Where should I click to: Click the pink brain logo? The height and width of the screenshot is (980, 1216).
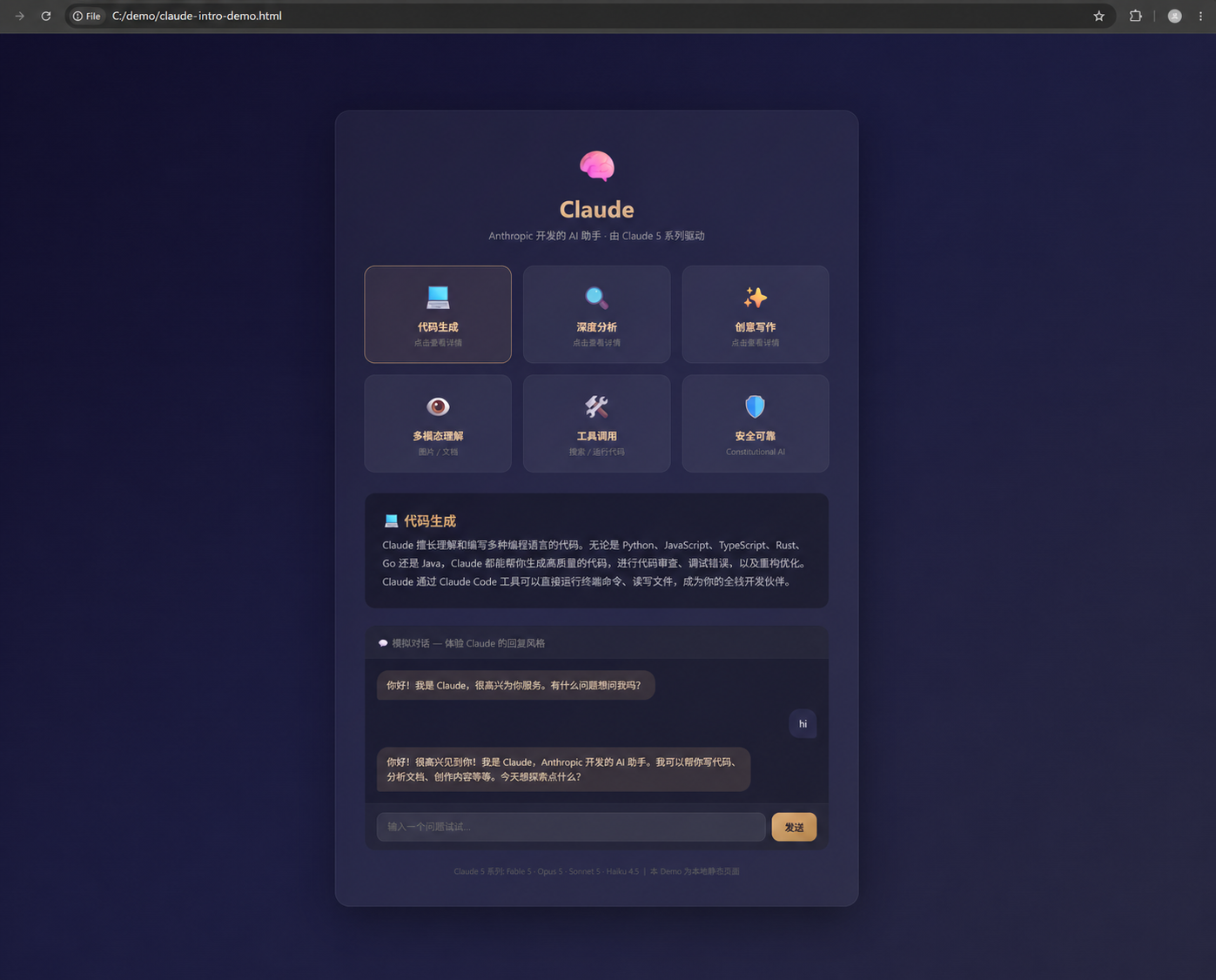tap(597, 165)
